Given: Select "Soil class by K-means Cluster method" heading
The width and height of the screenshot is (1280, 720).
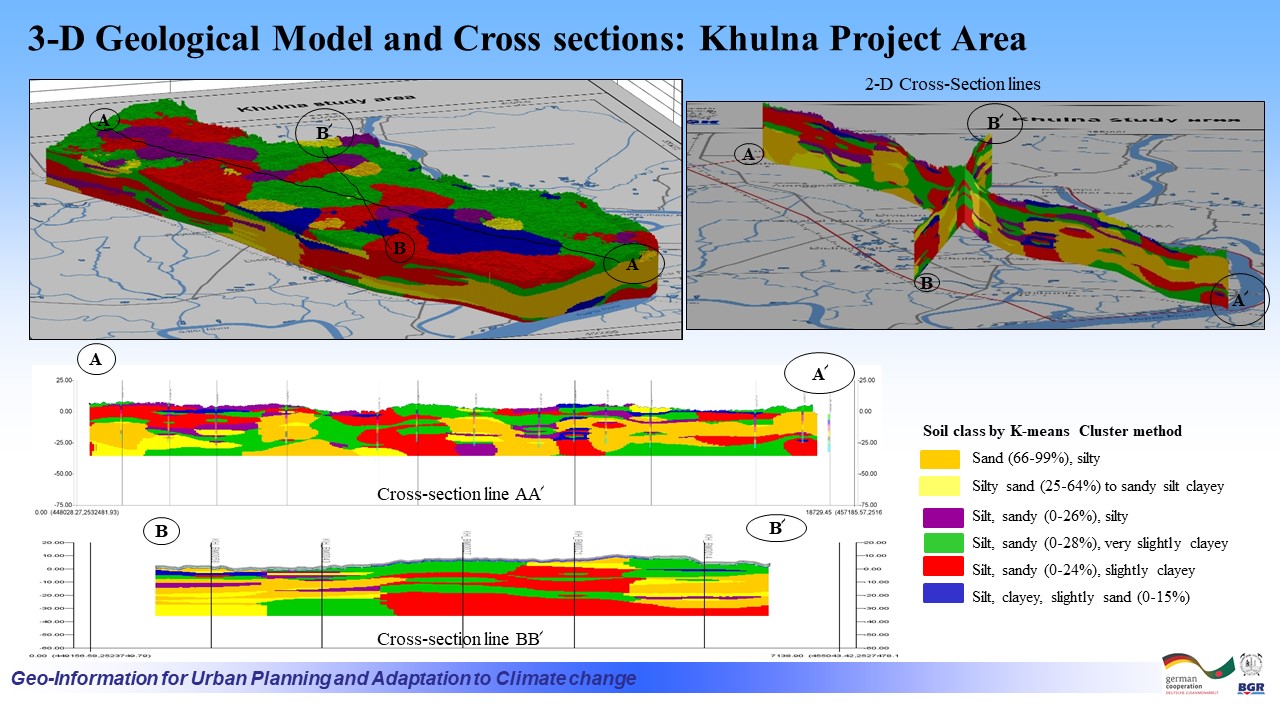Looking at the screenshot, I should pos(1052,431).
